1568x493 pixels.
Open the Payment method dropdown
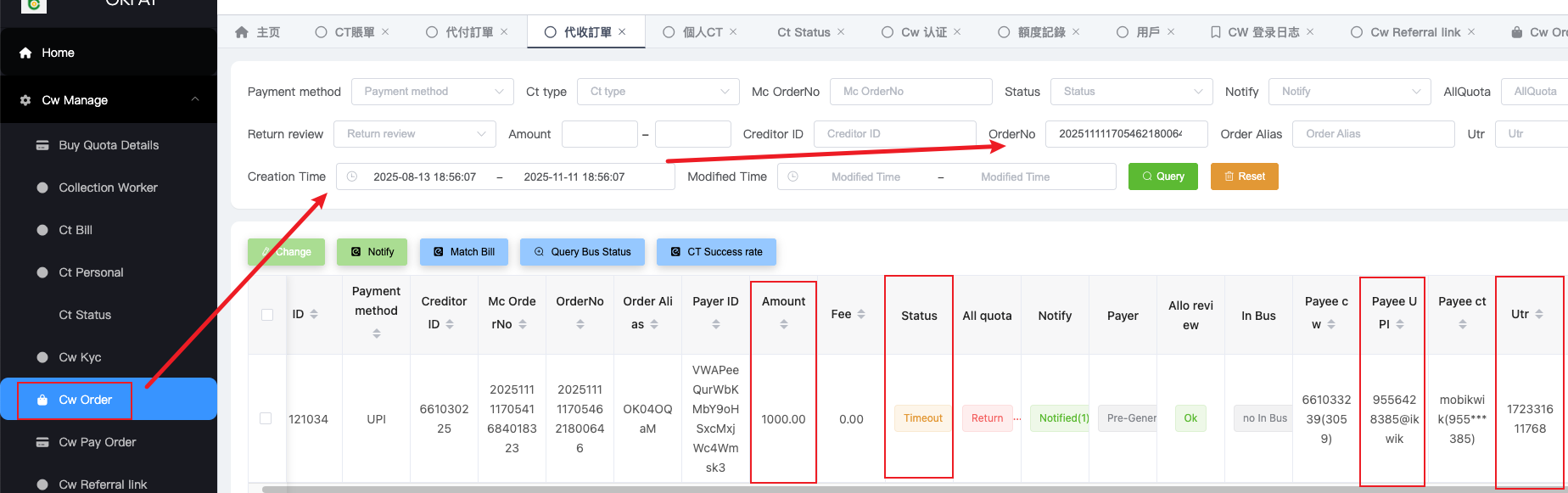pos(432,92)
